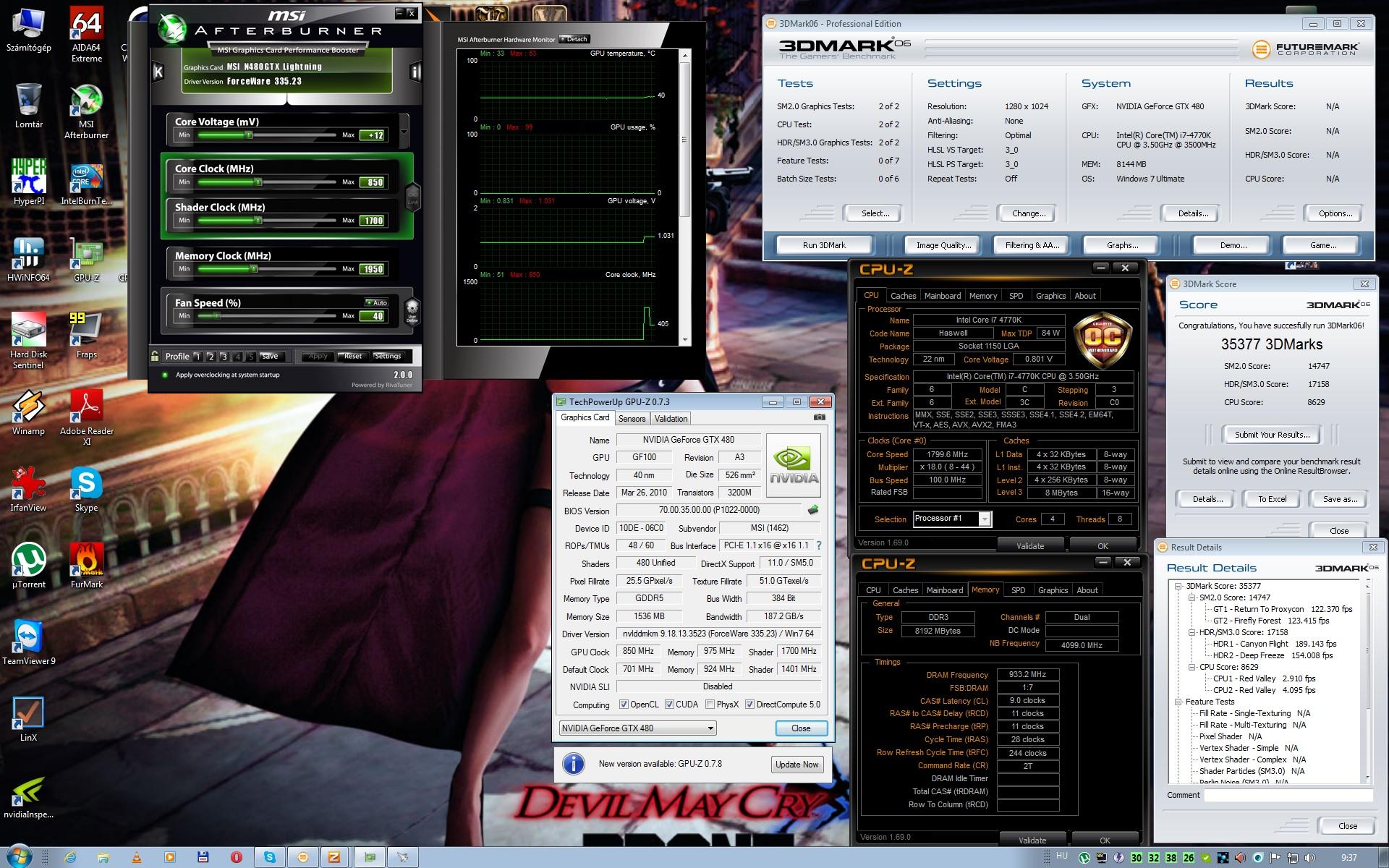Open Hard Disk Sentinel desktop icon
1389x868 pixels.
pyautogui.click(x=28, y=341)
